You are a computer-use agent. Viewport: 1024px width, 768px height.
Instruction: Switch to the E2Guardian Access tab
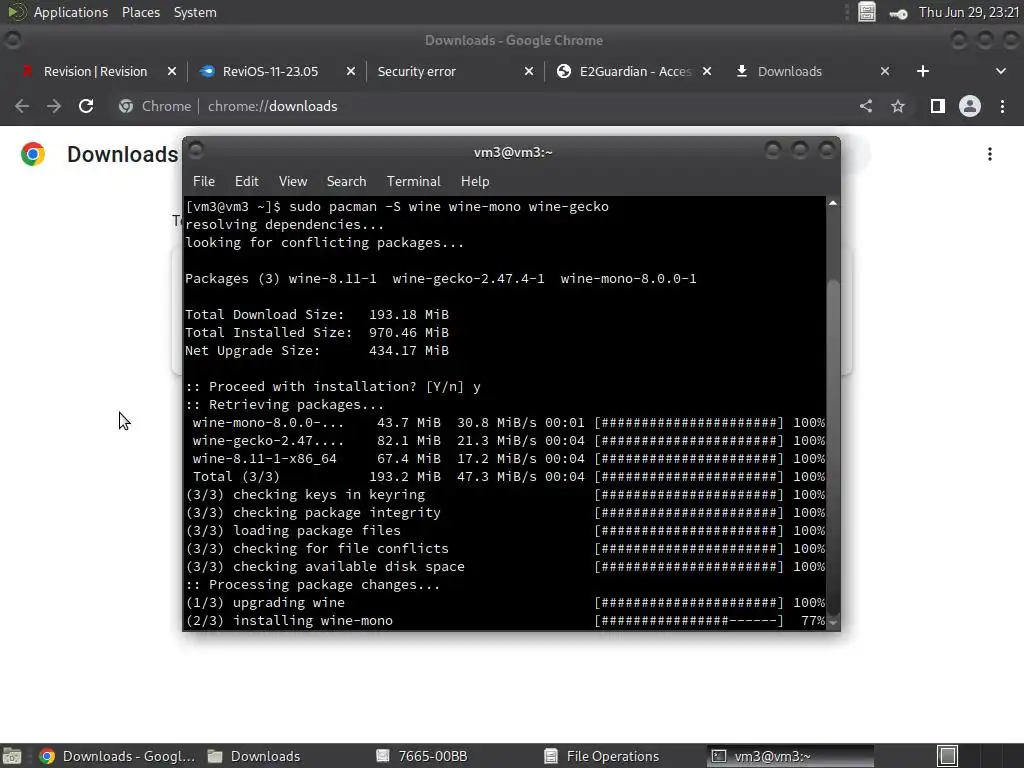635,71
